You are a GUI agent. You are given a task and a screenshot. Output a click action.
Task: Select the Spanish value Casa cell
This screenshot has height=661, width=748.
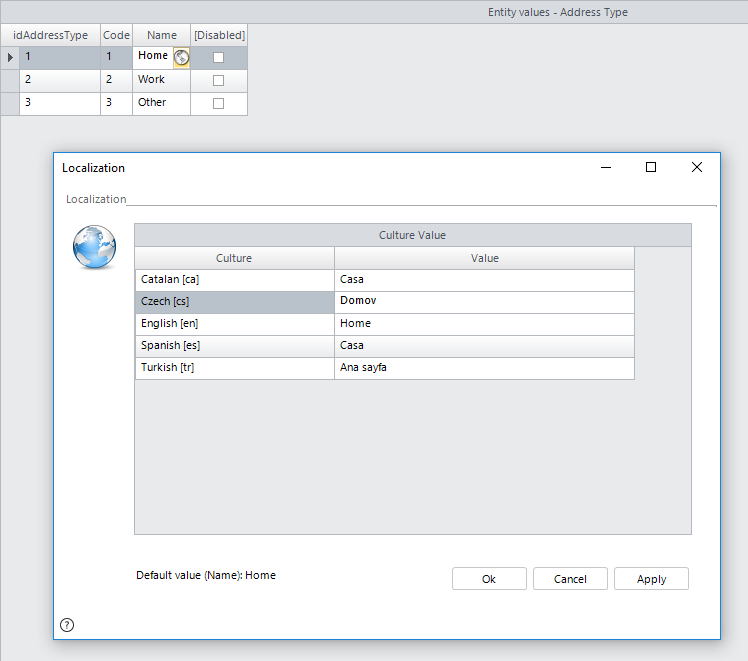484,346
